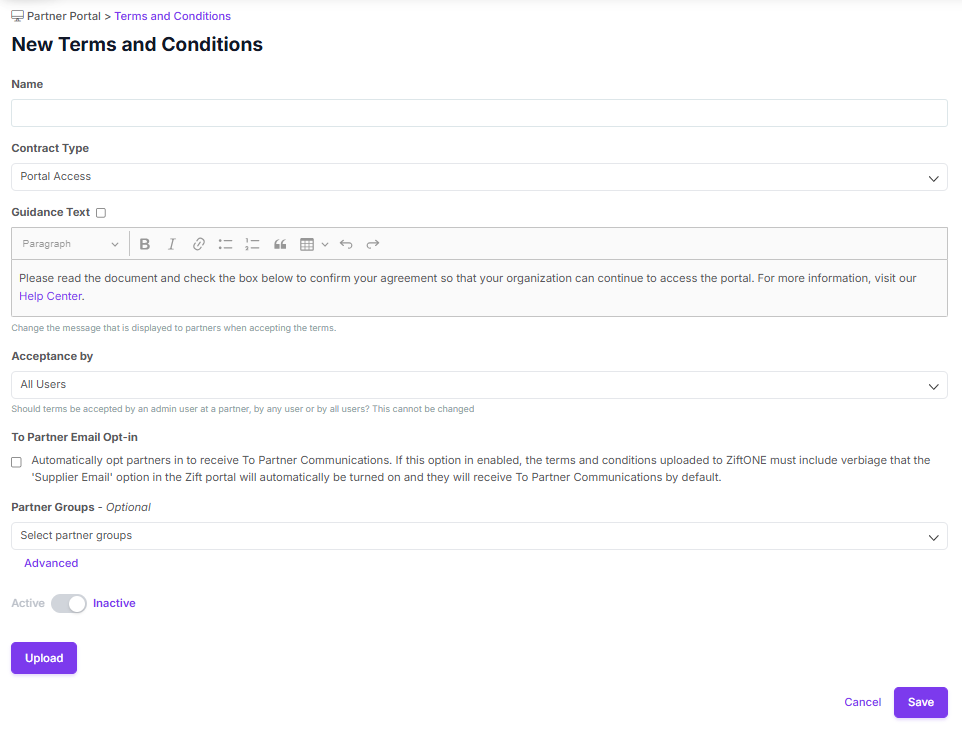
Task: Insert a bulleted list
Action: point(226,244)
